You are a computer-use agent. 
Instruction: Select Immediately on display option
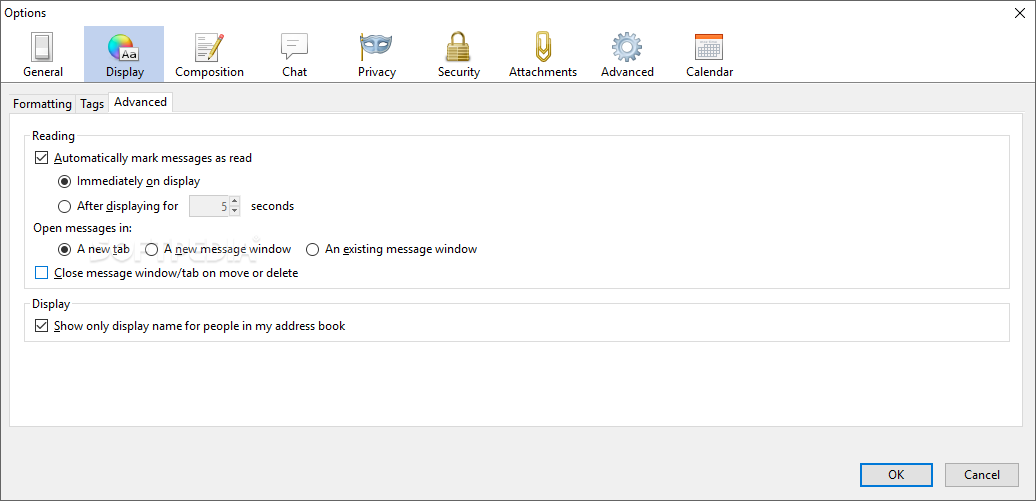[x=64, y=180]
